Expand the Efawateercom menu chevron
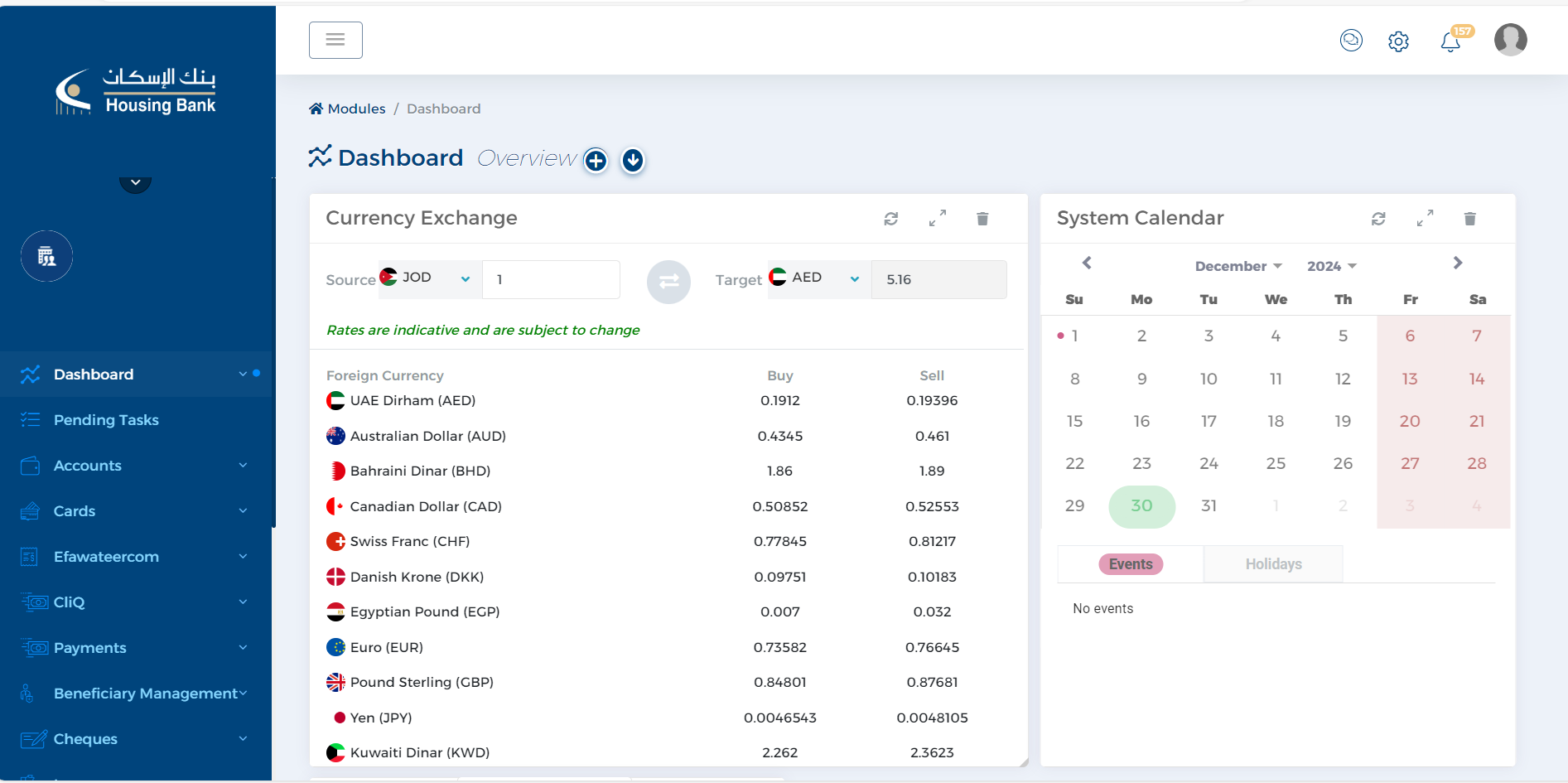Viewport: 1568px width, 783px height. pyautogui.click(x=244, y=557)
